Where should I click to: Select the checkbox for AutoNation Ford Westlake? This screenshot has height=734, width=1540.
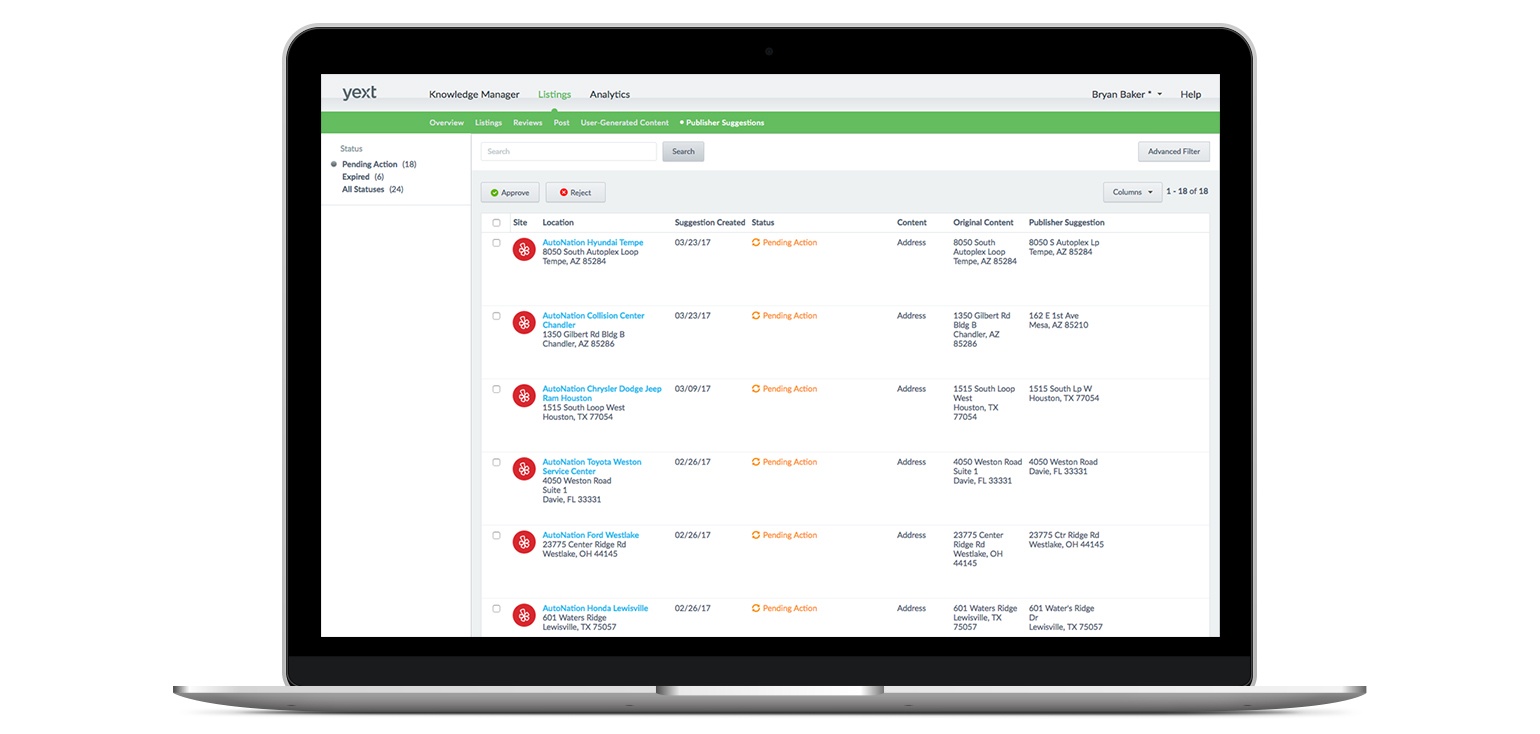[x=497, y=536]
